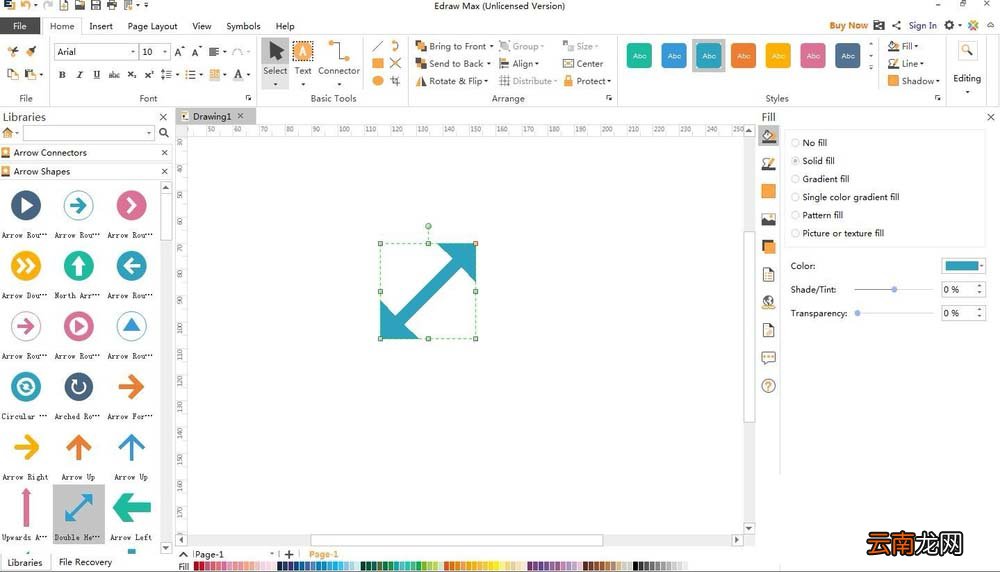Click the library search magnifier icon
This screenshot has width=1000, height=572.
point(164,133)
